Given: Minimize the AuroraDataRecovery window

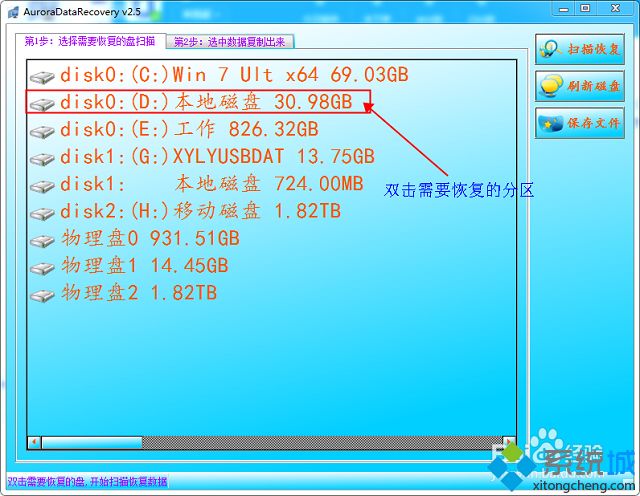Looking at the screenshot, I should point(564,9).
